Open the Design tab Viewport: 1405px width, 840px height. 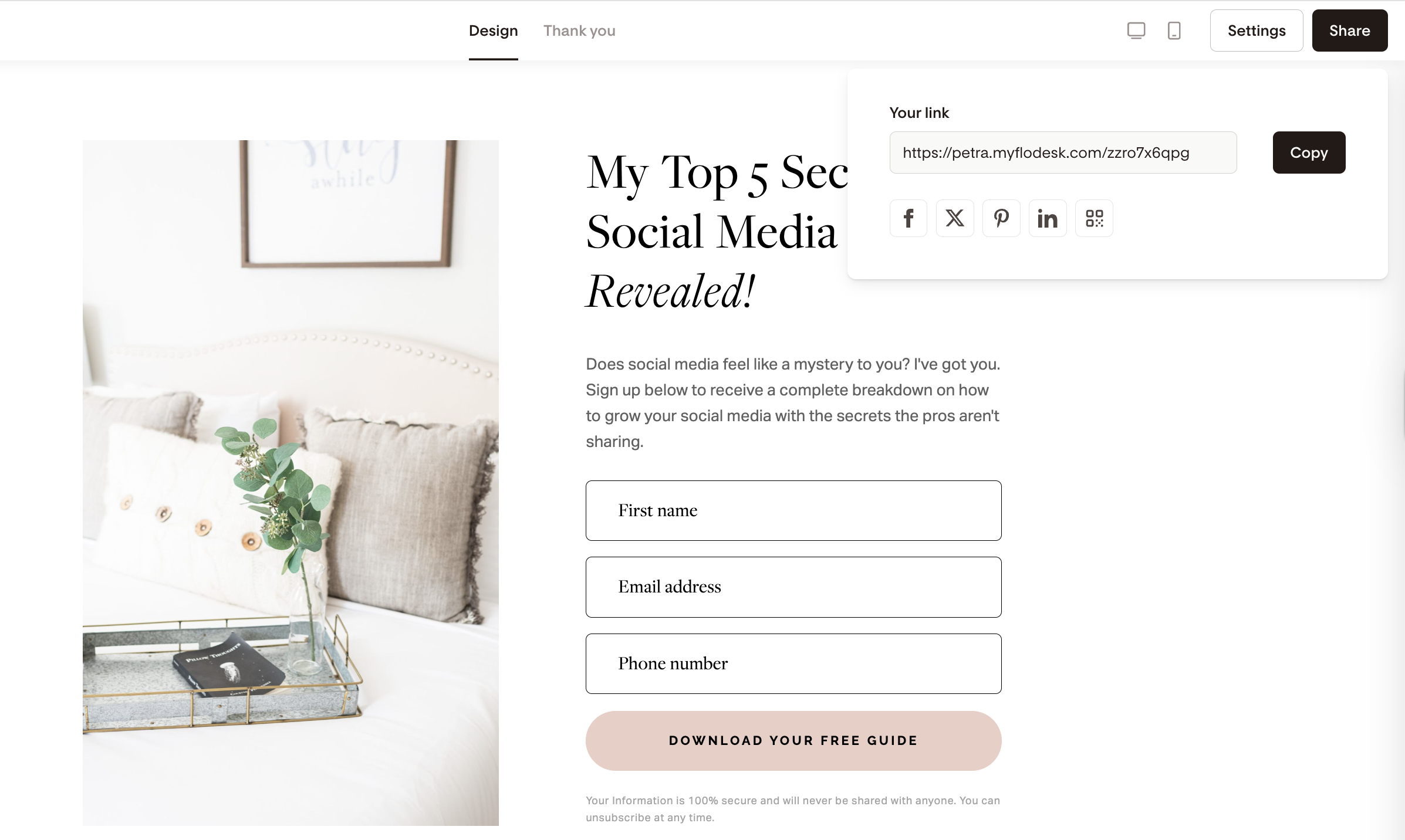(493, 31)
